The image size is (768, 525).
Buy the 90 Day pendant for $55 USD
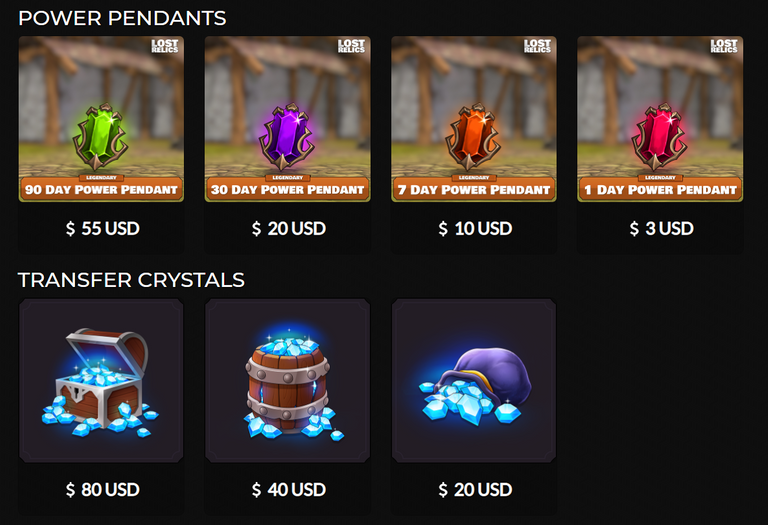click(102, 228)
